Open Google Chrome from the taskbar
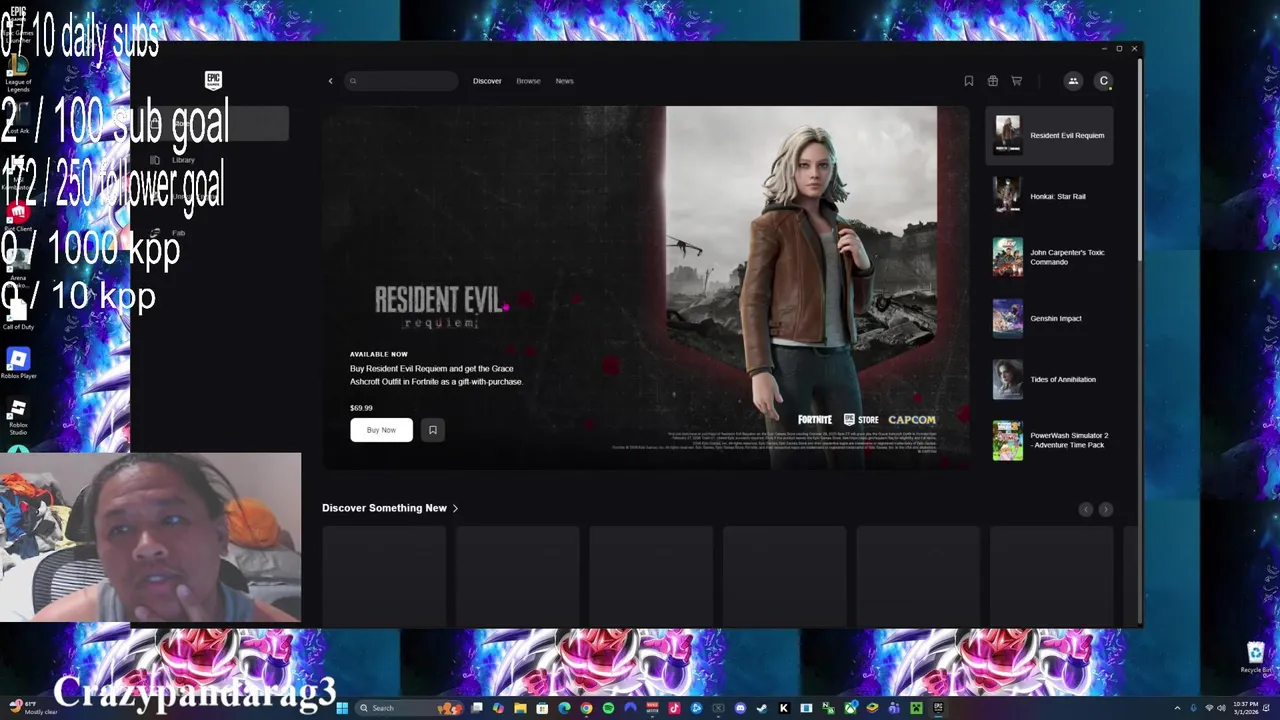The width and height of the screenshot is (1280, 720). pyautogui.click(x=586, y=708)
